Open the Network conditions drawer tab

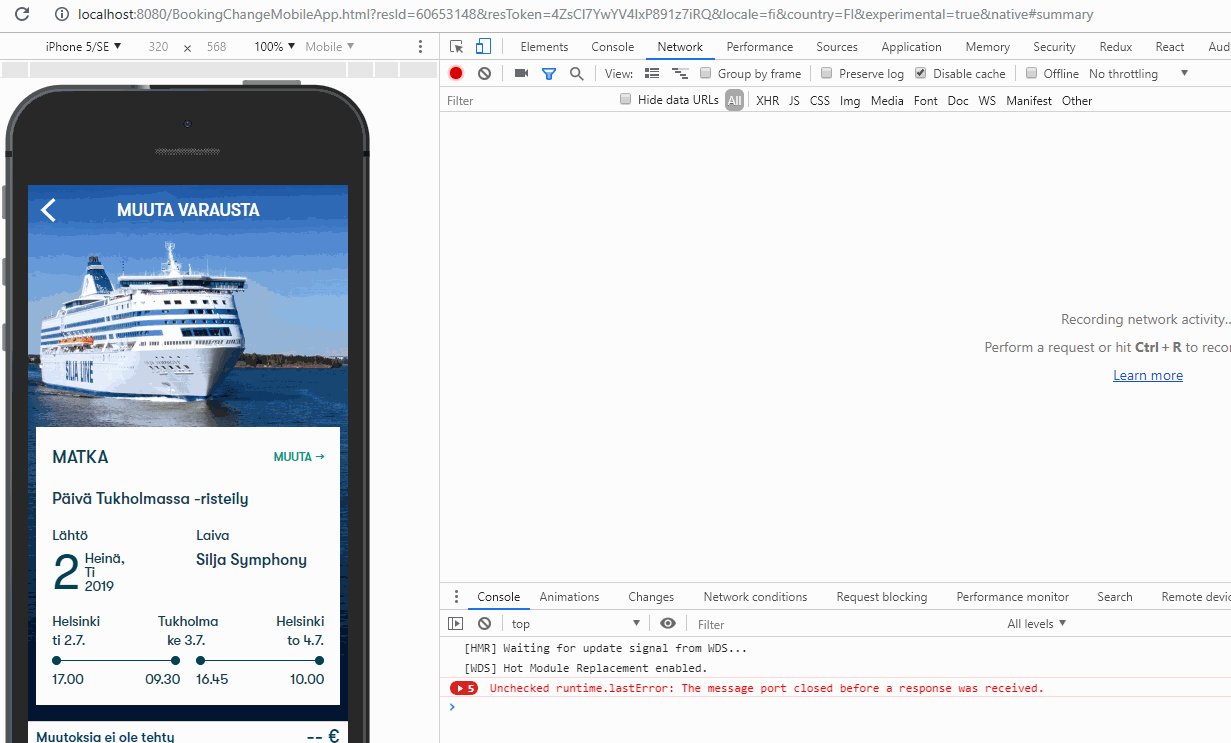755,597
